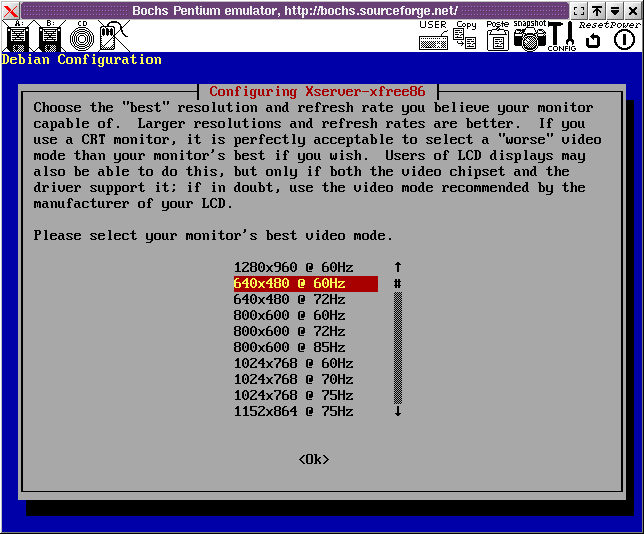
Task: Click the <Ok> button
Action: click(313, 459)
